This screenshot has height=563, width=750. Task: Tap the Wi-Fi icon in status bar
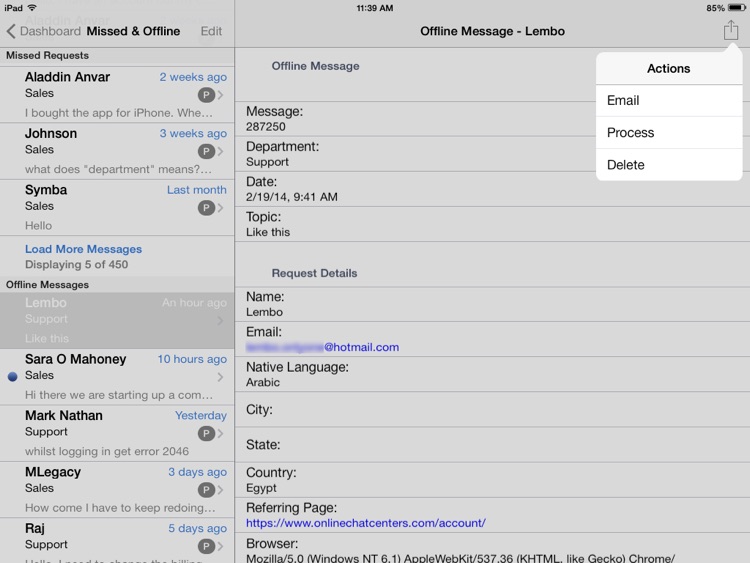tap(32, 8)
